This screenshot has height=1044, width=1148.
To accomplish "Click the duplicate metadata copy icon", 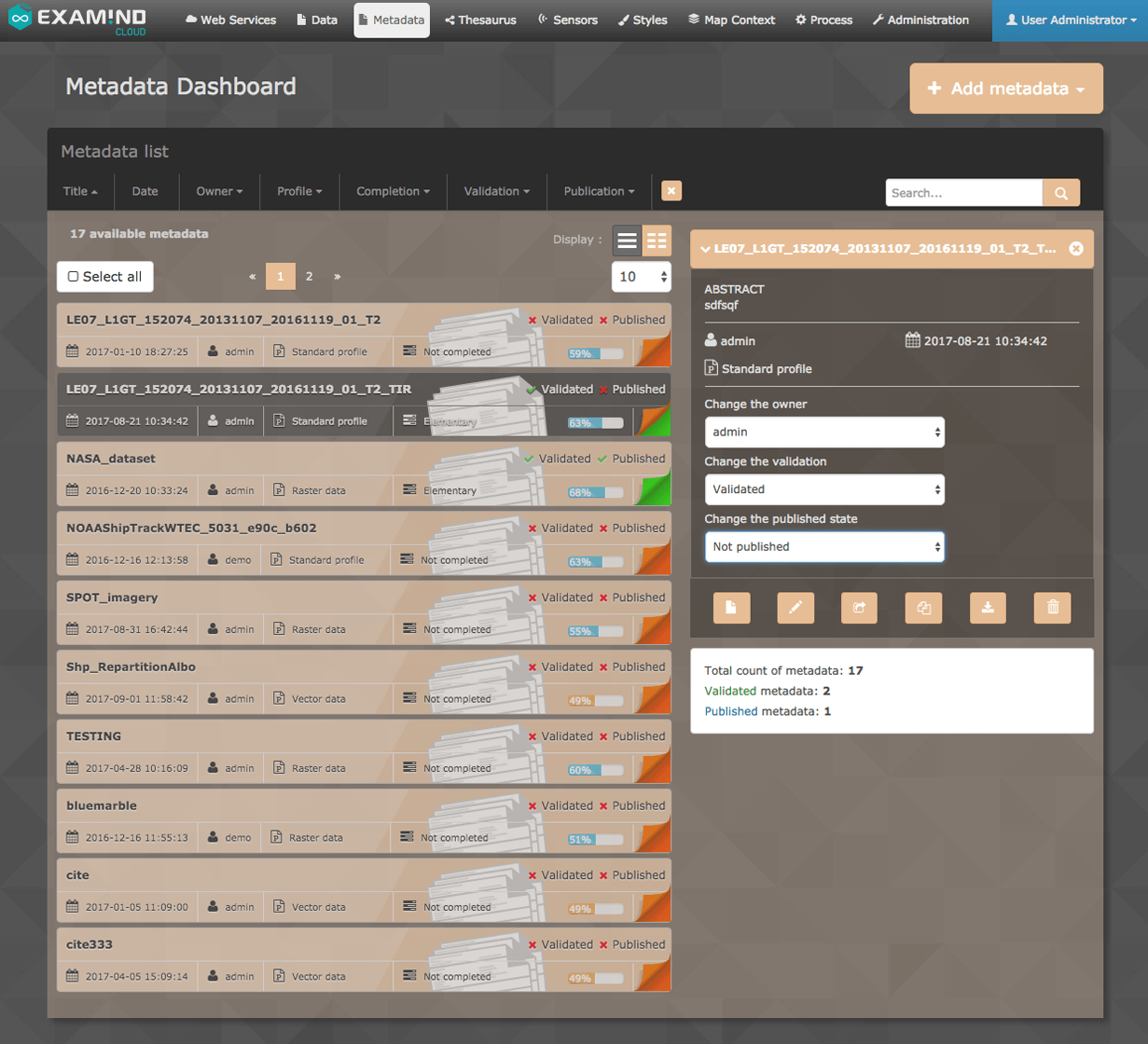I will 923,608.
